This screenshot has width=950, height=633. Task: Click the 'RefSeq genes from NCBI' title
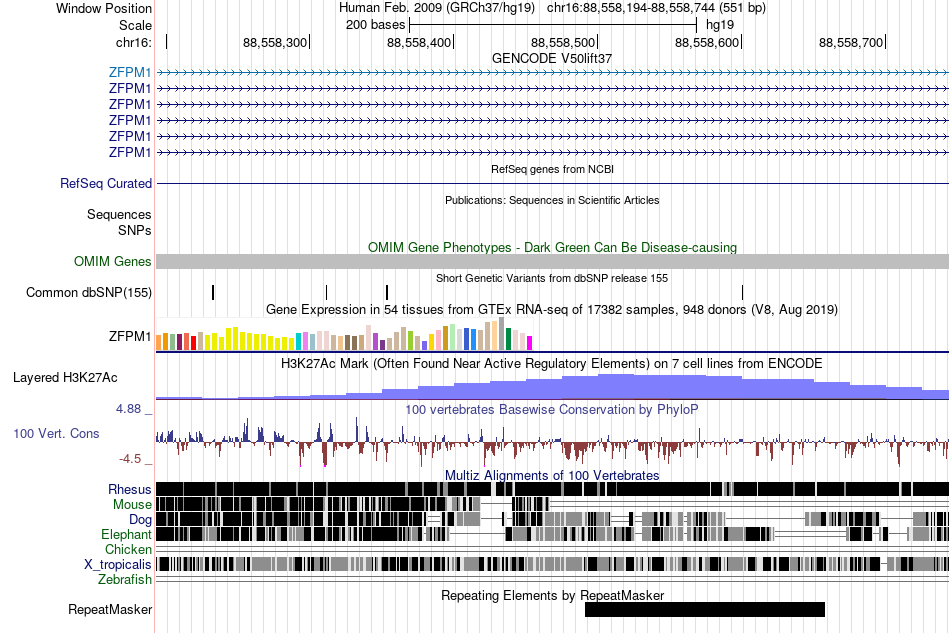552,169
